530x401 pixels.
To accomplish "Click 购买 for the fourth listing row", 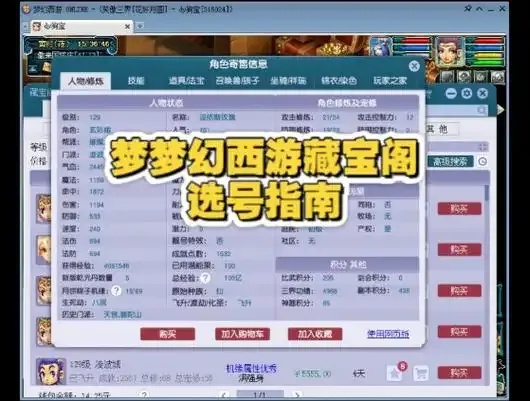I will point(459,332).
